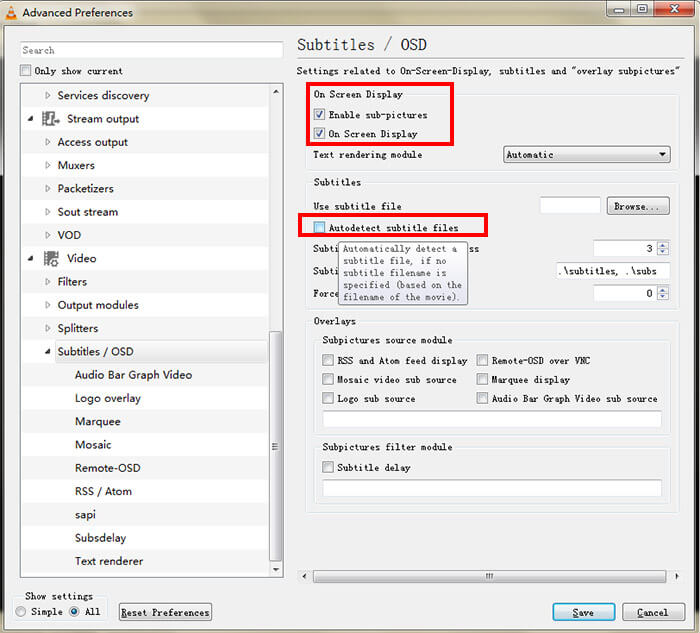The image size is (700, 633).
Task: Expand Sout stream node
Action: click(x=48, y=212)
